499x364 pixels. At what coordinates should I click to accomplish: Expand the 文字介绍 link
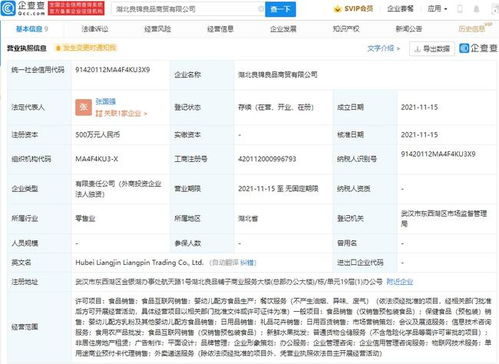(x=383, y=48)
